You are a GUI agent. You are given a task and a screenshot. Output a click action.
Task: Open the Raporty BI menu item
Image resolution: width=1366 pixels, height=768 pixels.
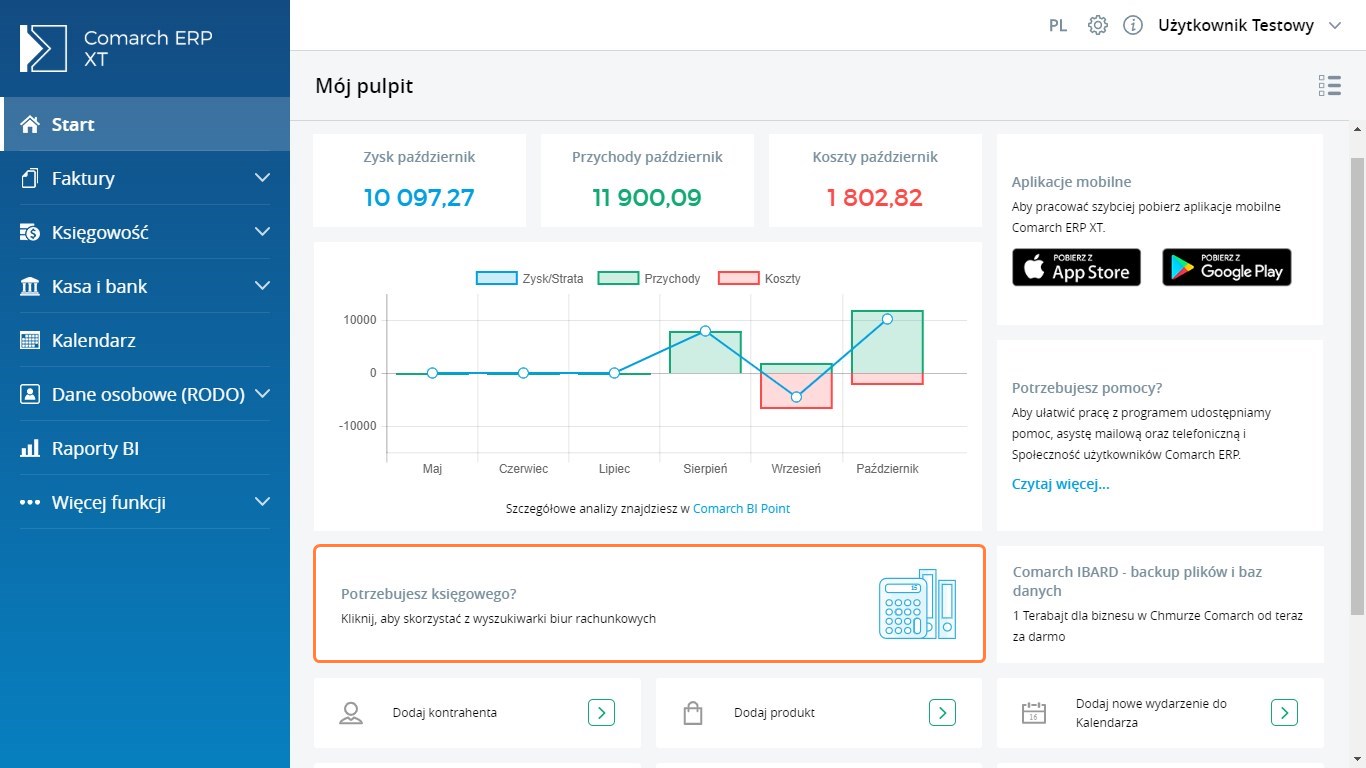[145, 448]
